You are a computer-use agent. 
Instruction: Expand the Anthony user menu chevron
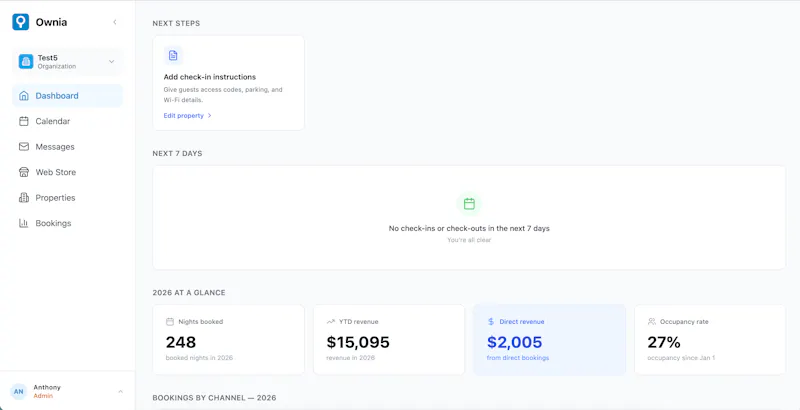pos(120,392)
